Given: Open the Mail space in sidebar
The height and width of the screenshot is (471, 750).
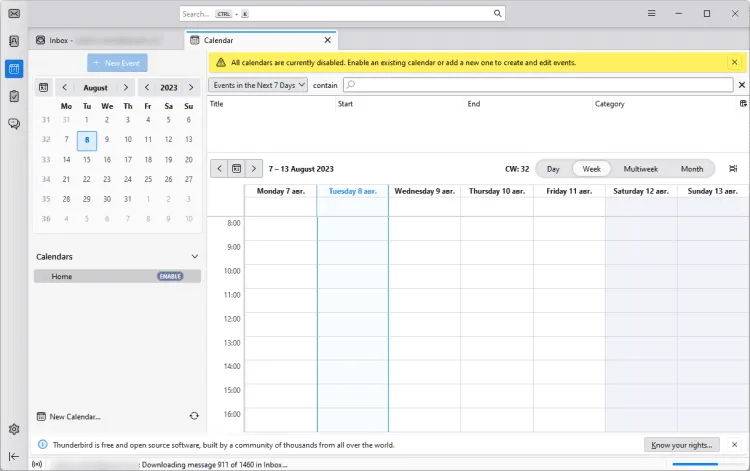Looking at the screenshot, I should click(x=14, y=13).
